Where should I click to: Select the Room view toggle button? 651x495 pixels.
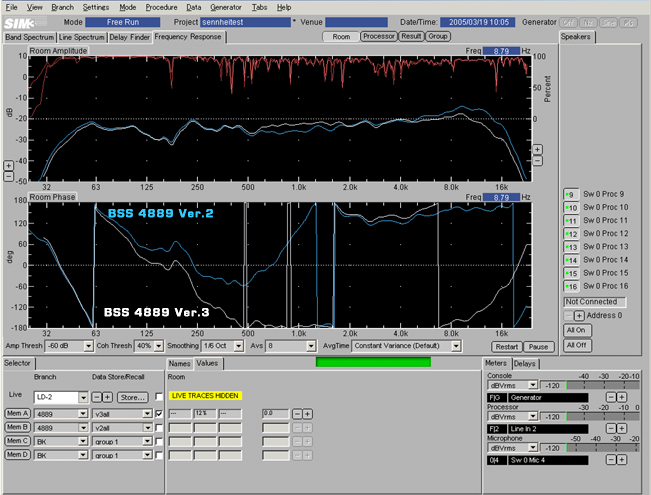click(341, 37)
